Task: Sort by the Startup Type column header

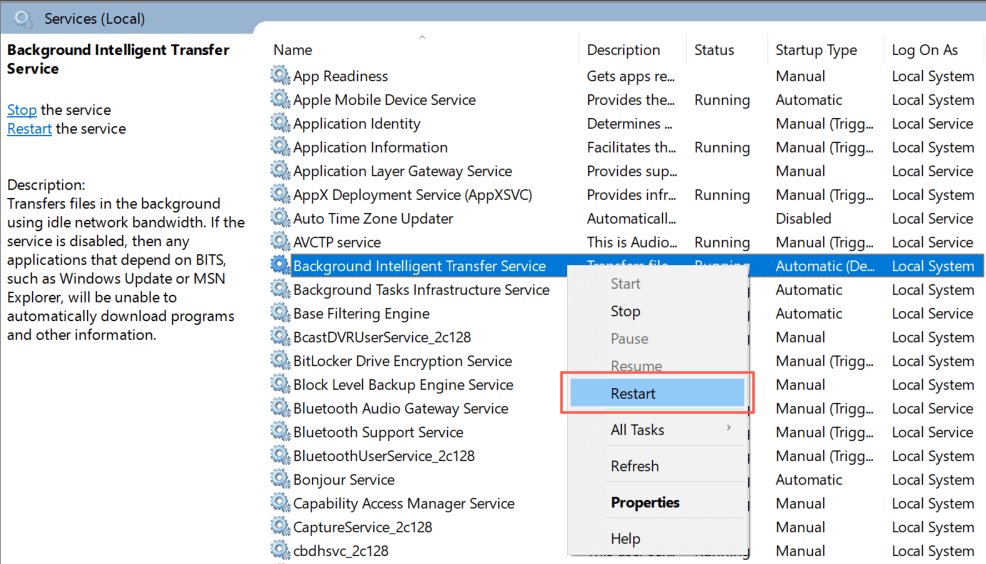Action: coord(816,50)
